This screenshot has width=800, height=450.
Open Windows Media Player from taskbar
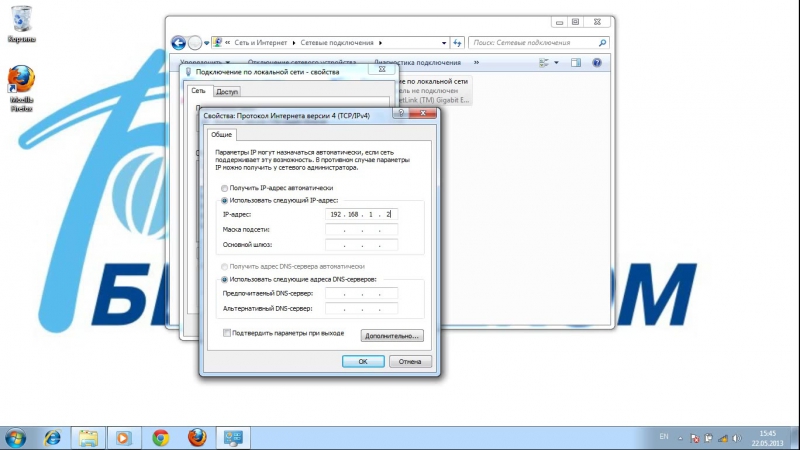coord(123,438)
